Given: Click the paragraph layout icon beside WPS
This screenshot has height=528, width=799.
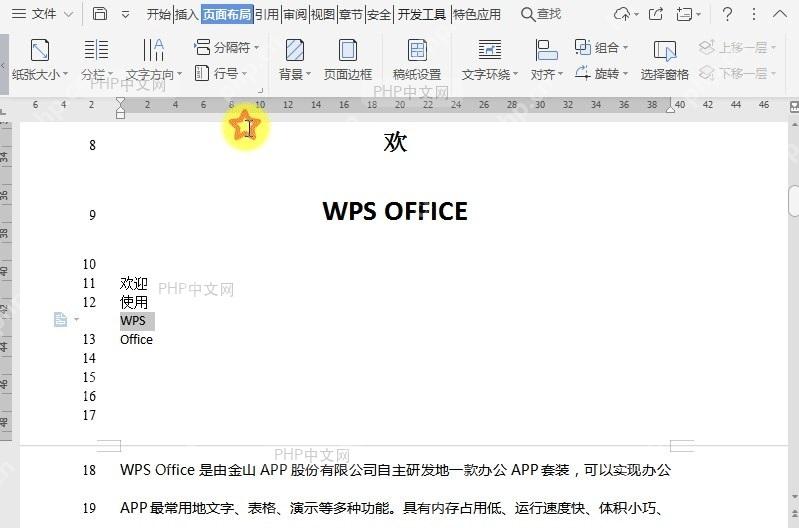Looking at the screenshot, I should 60,320.
